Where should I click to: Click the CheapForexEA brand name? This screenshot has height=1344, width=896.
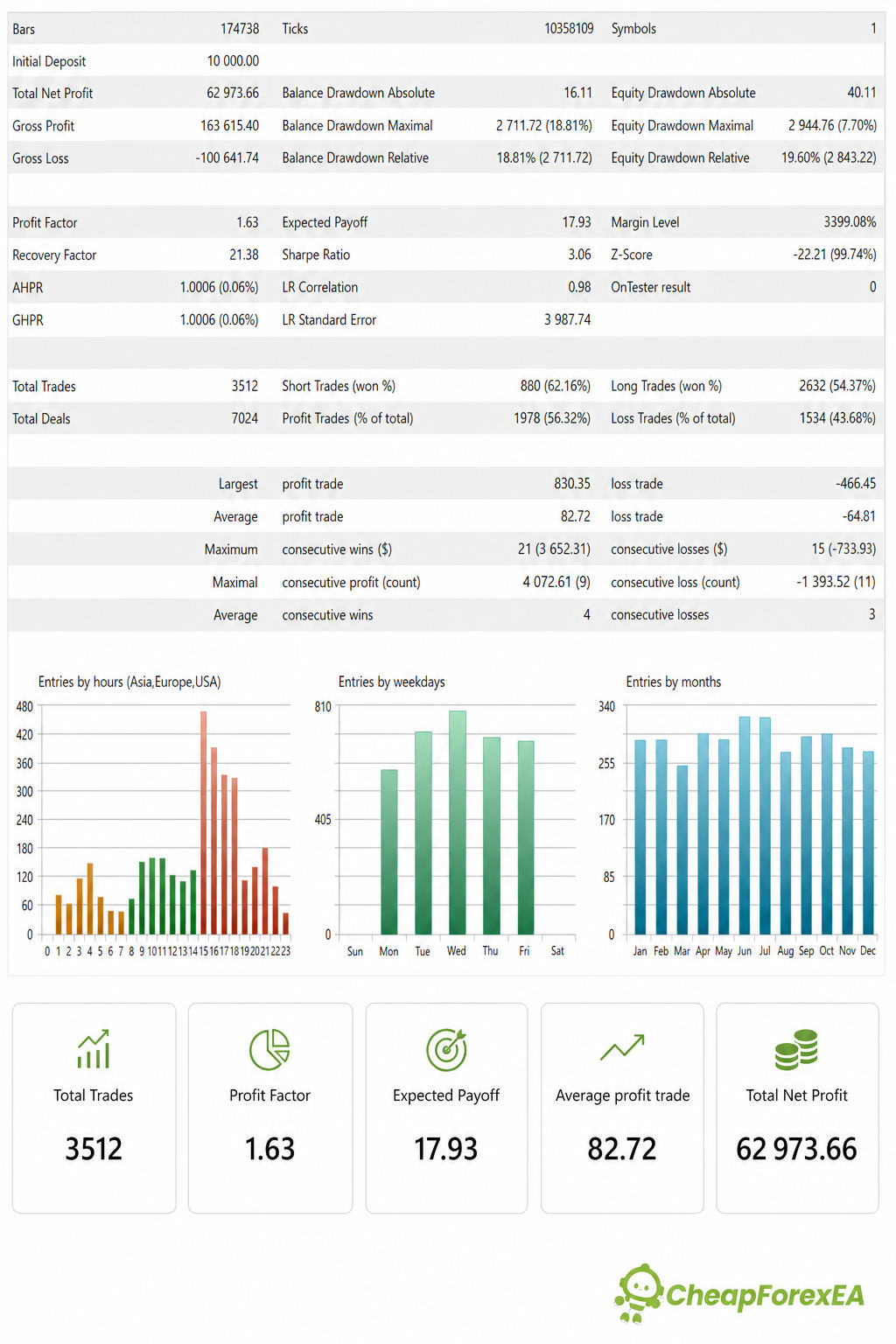click(765, 1295)
